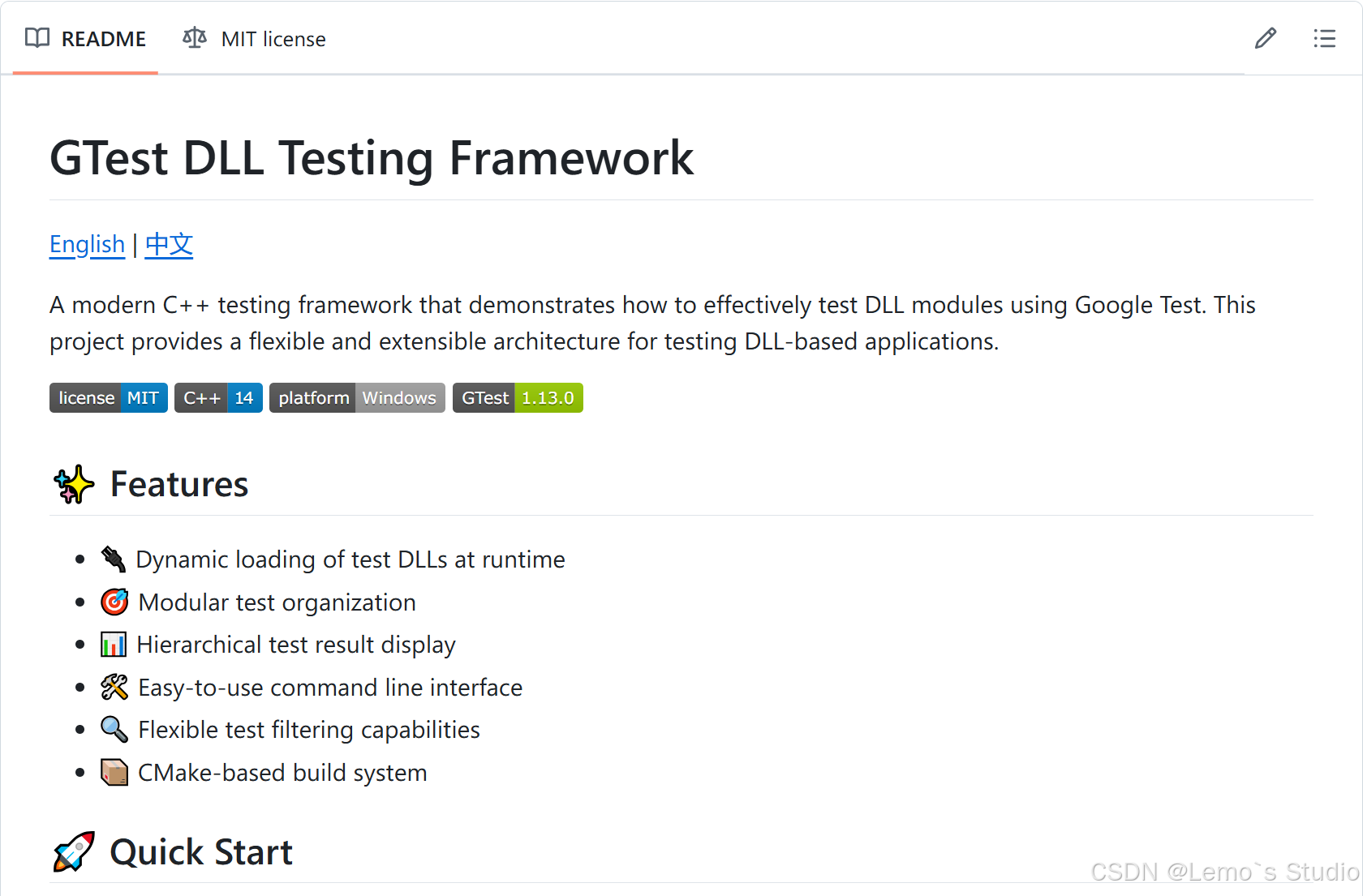
Task: Click the scales icon beside MIT license
Action: pyautogui.click(x=194, y=38)
